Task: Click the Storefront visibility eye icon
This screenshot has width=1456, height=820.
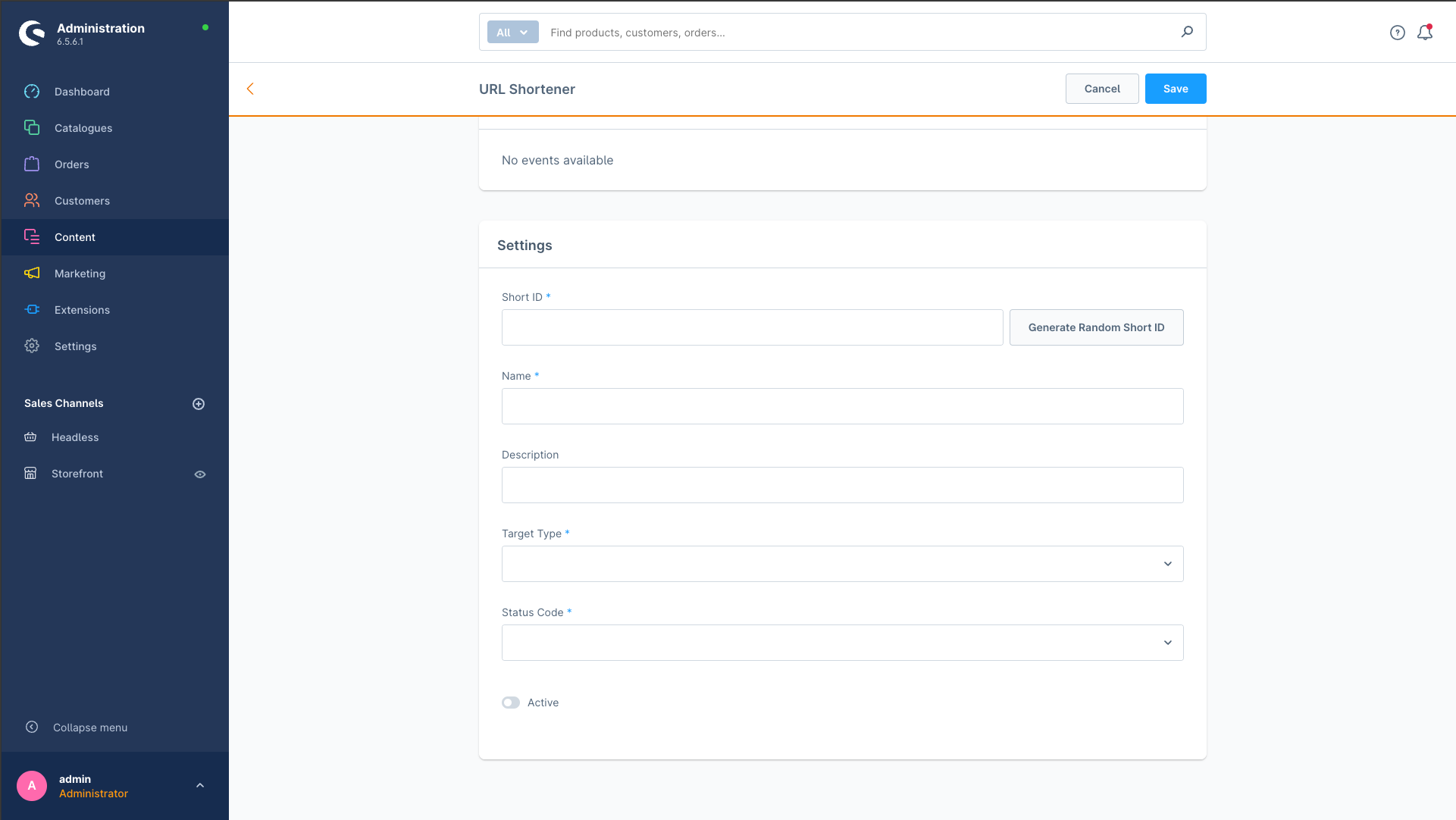Action: pyautogui.click(x=200, y=473)
